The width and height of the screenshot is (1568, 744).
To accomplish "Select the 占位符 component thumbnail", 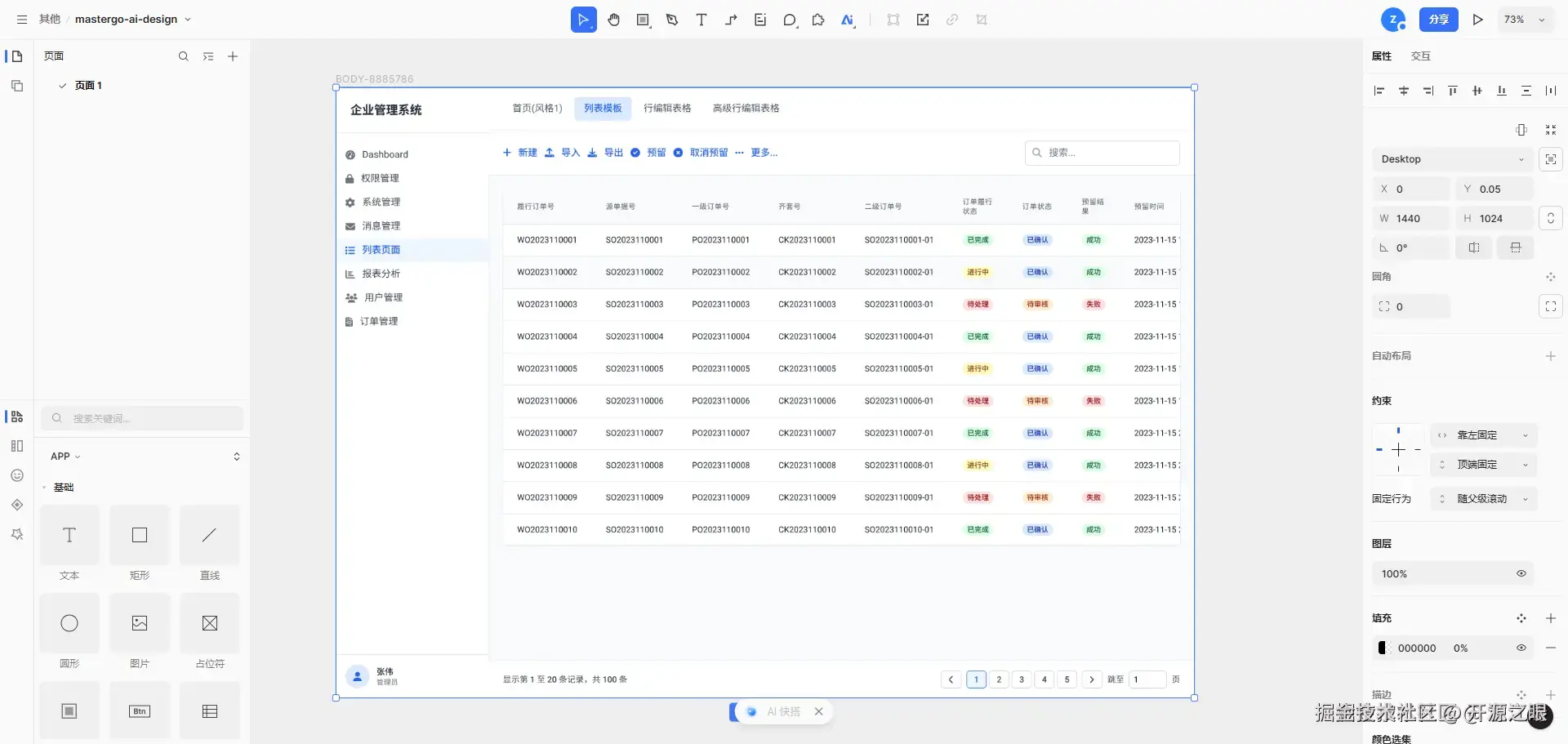I will tap(210, 624).
